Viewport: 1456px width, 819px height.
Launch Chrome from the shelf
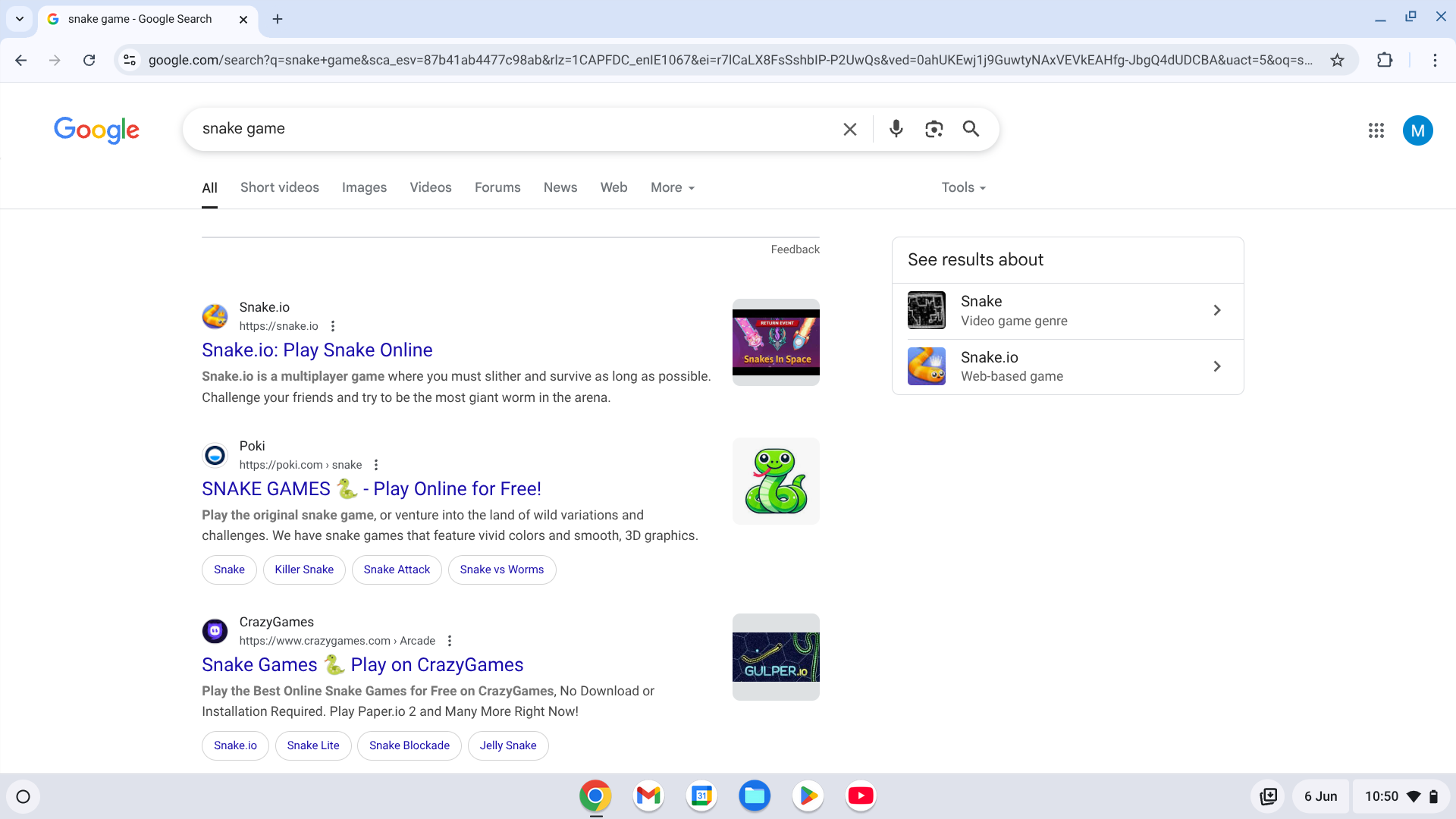[x=595, y=795]
